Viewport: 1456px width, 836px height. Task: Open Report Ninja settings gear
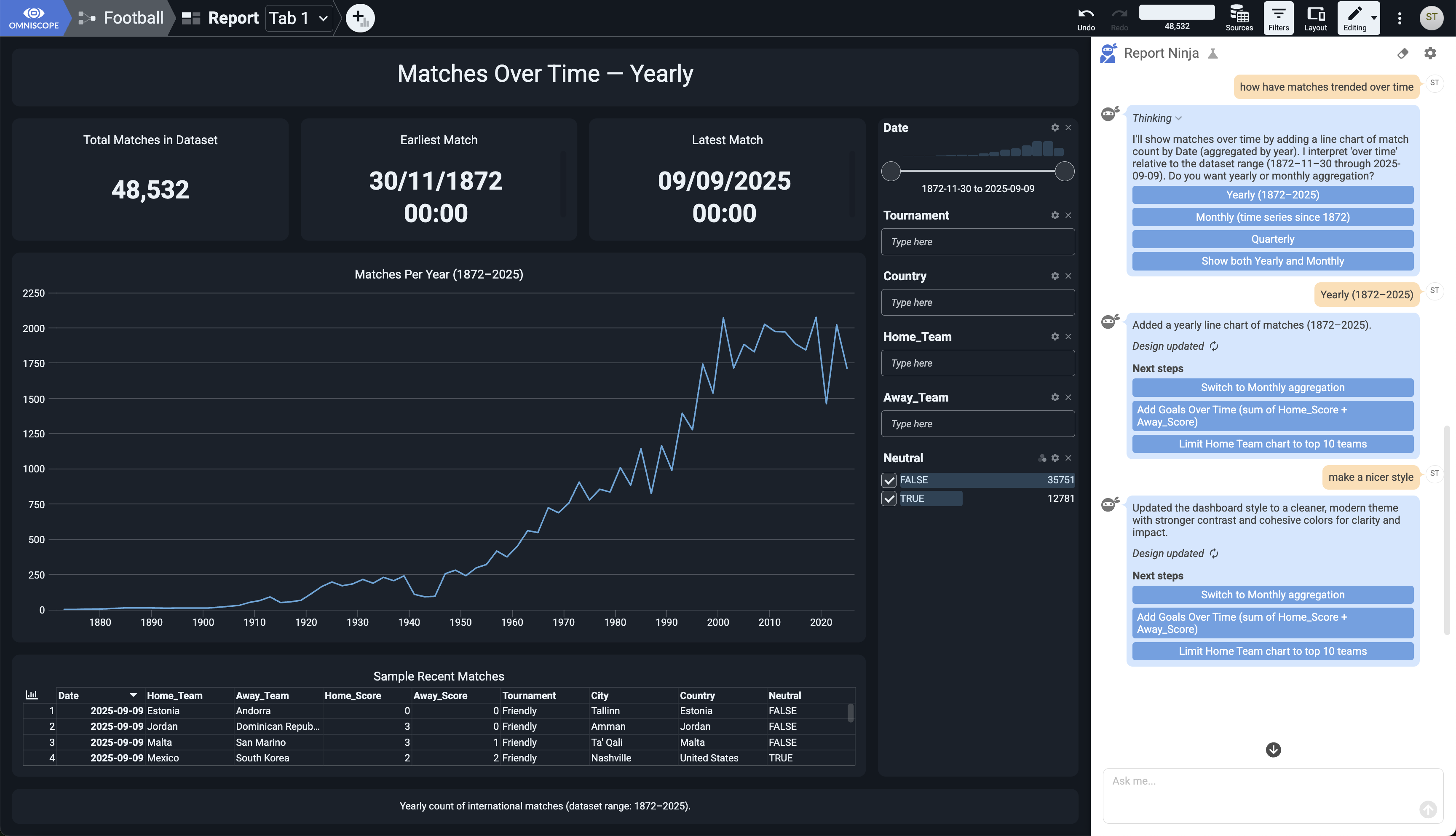pyautogui.click(x=1429, y=54)
